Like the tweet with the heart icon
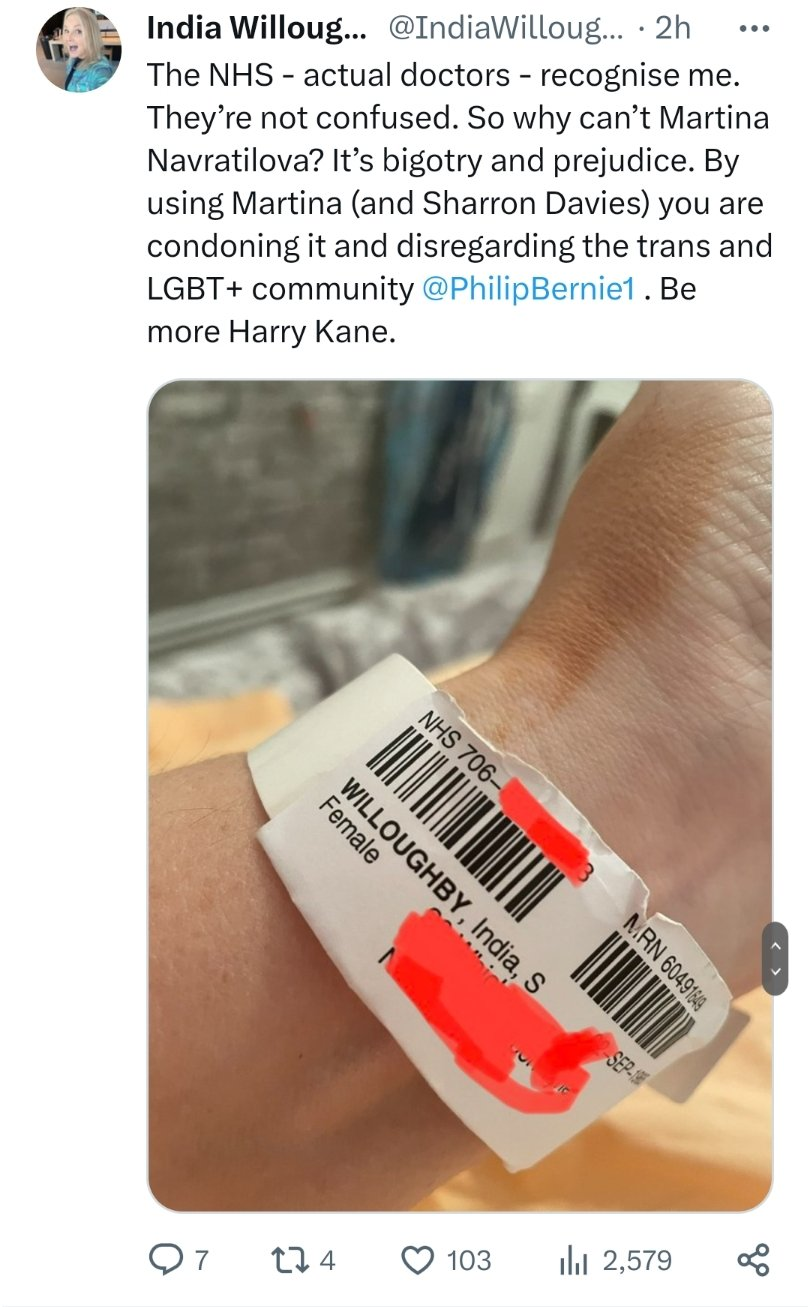The height and width of the screenshot is (1307, 810). point(418,1260)
